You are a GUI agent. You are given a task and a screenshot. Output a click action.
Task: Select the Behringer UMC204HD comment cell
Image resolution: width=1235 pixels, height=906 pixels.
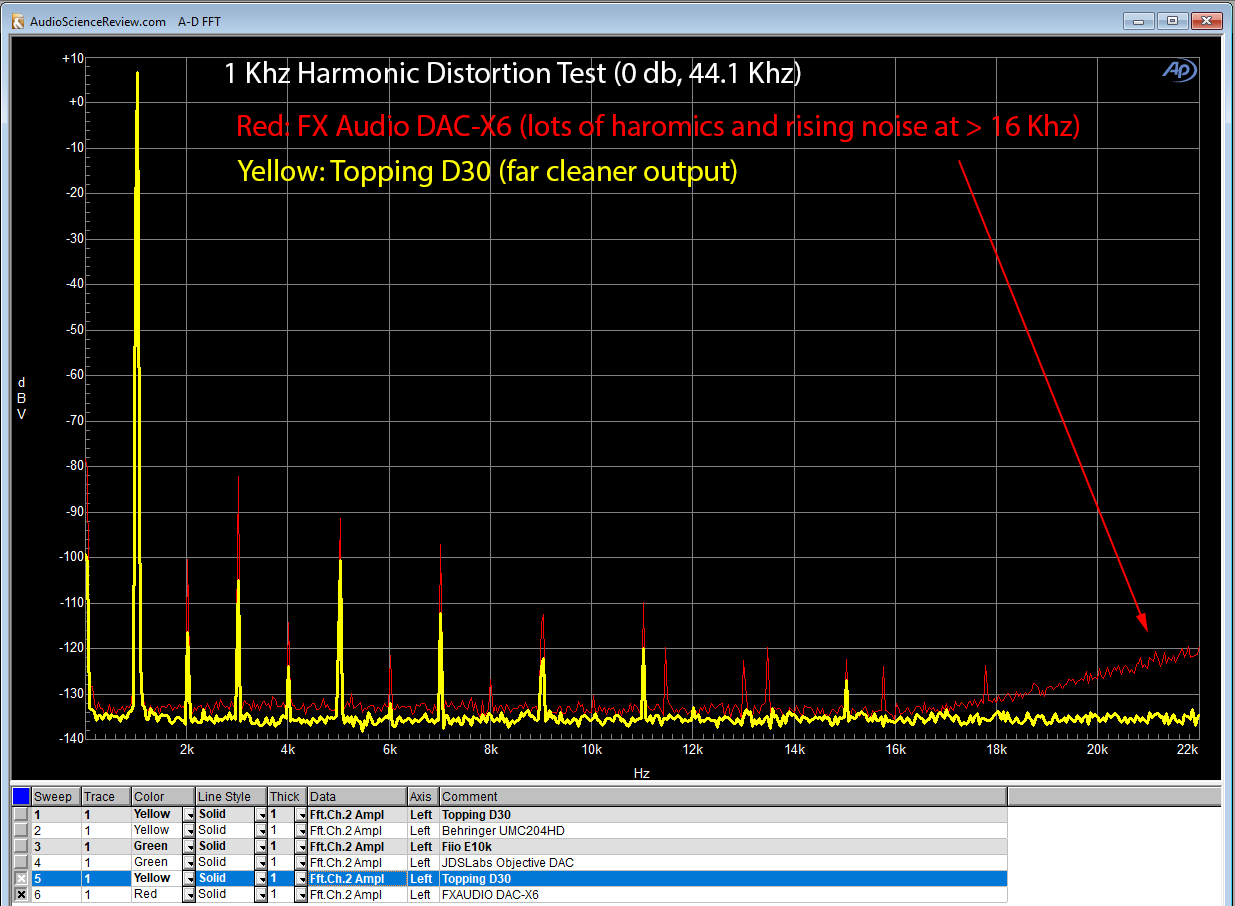[x=723, y=830]
